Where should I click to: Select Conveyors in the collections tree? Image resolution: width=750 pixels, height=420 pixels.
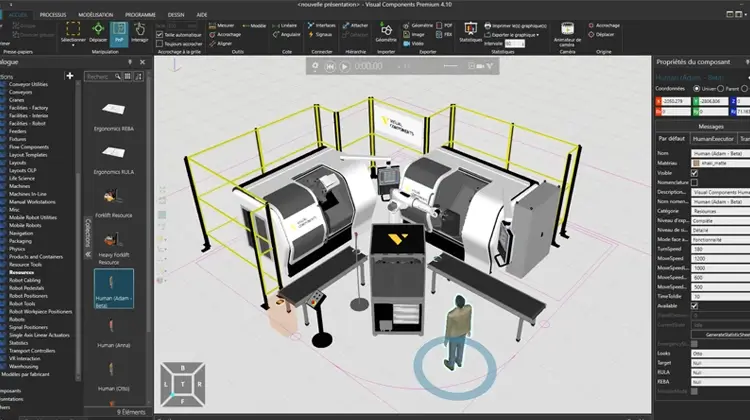coord(21,92)
